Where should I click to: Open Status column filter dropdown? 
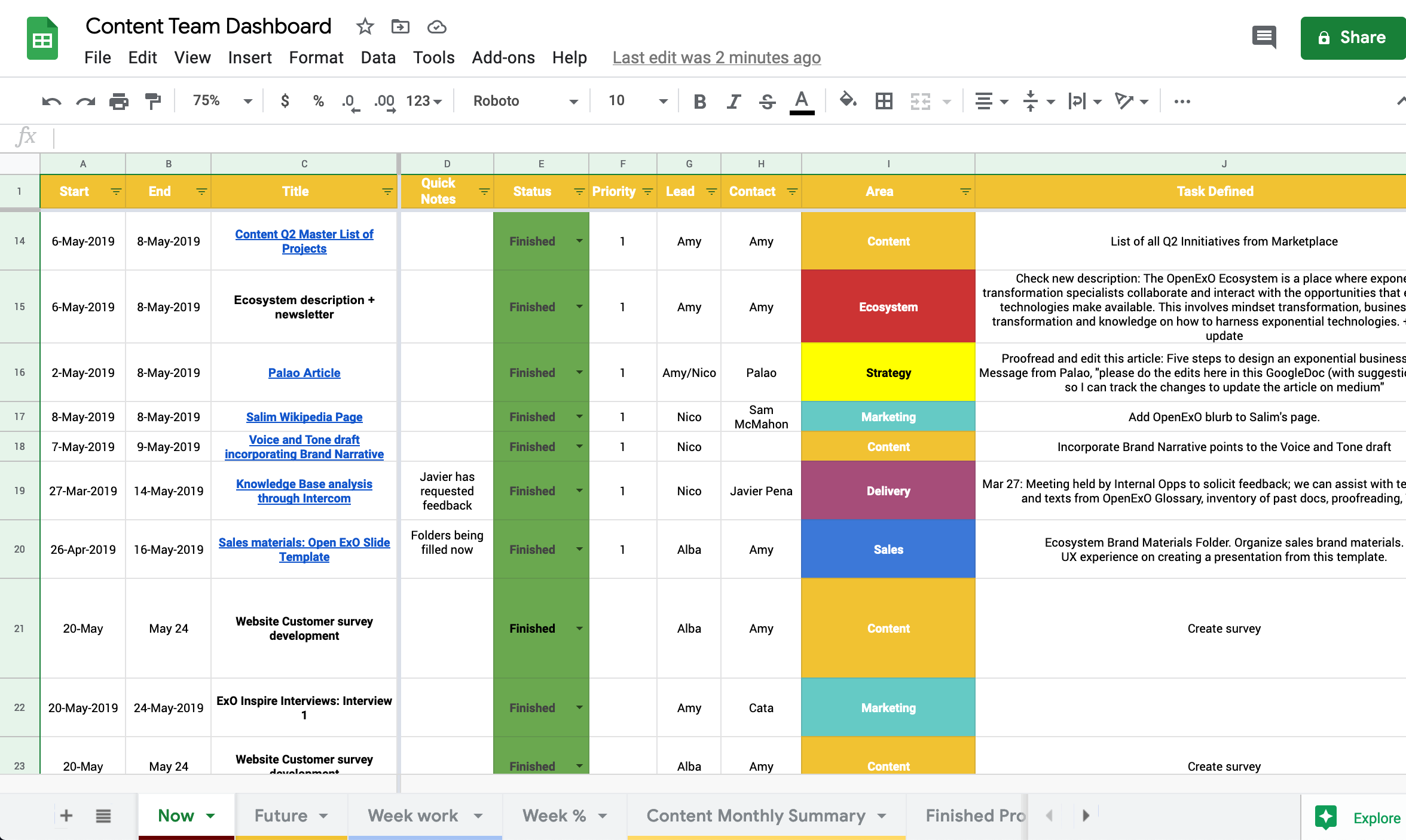tap(579, 191)
